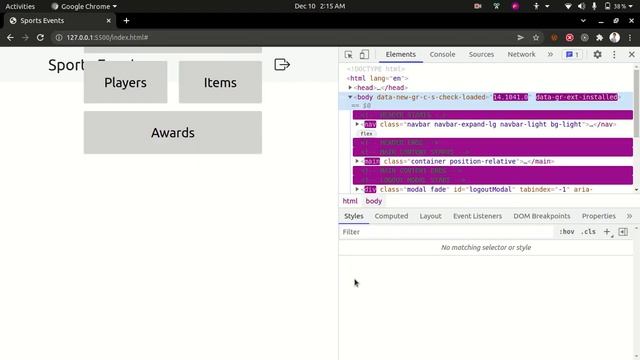Close the DevTools panel
Screen dimensions: 640x360
631,54
